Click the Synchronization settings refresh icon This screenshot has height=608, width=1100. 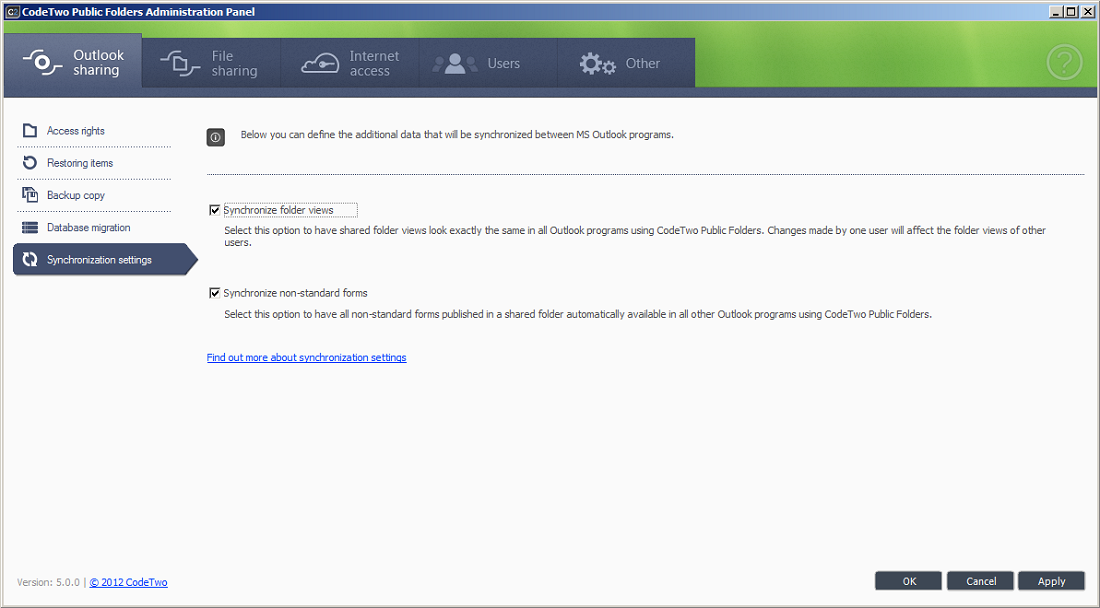click(x=29, y=259)
